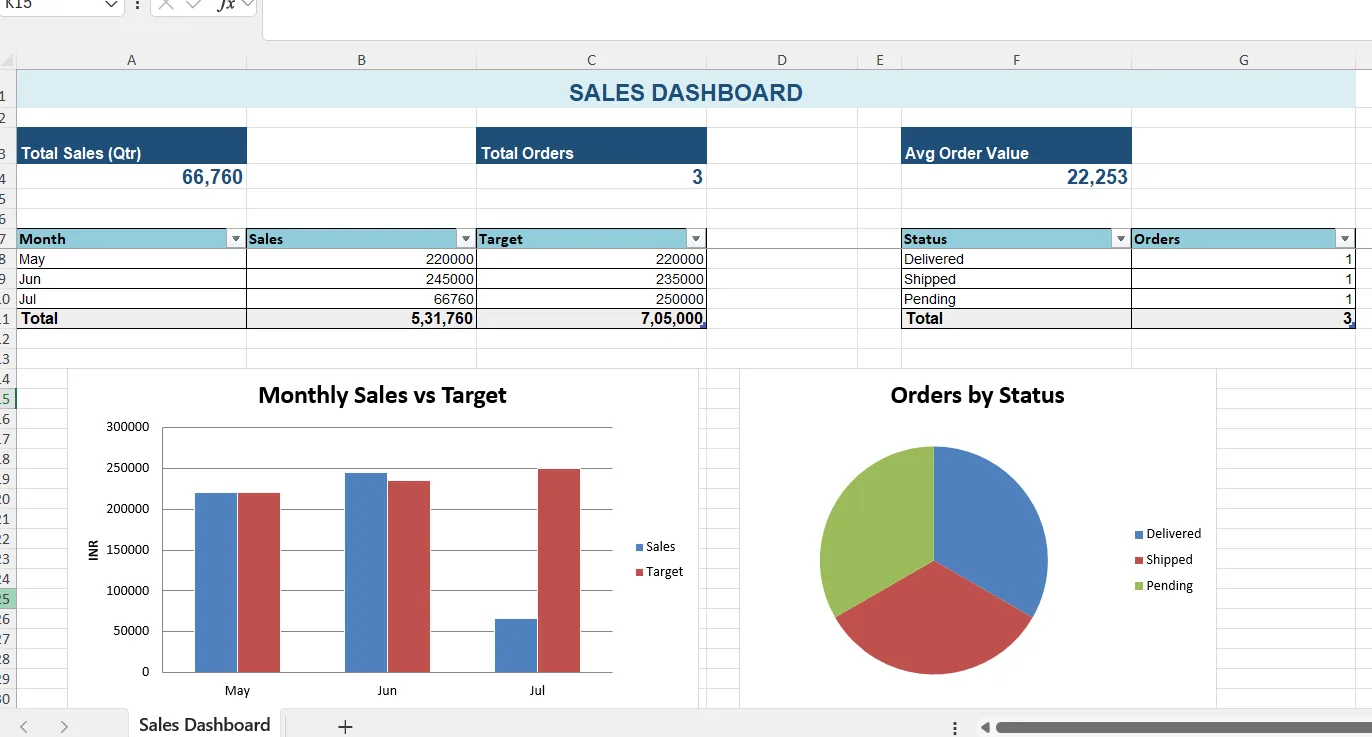Image resolution: width=1372 pixels, height=737 pixels.
Task: Select the Total Orders label cell
Action: tap(591, 146)
